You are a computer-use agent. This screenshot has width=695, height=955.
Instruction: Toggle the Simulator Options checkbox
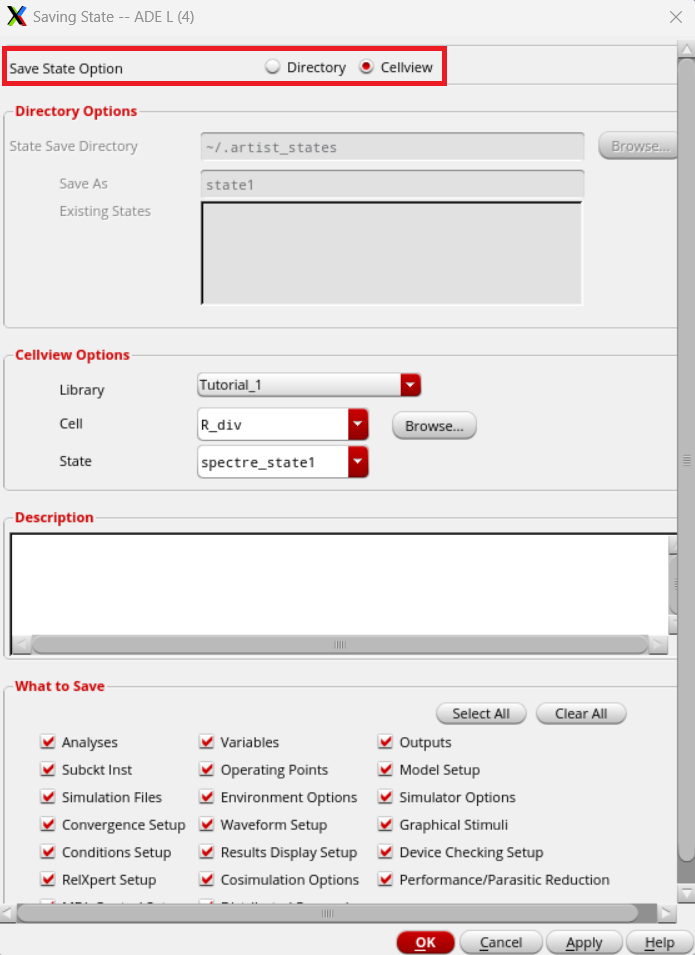(385, 797)
